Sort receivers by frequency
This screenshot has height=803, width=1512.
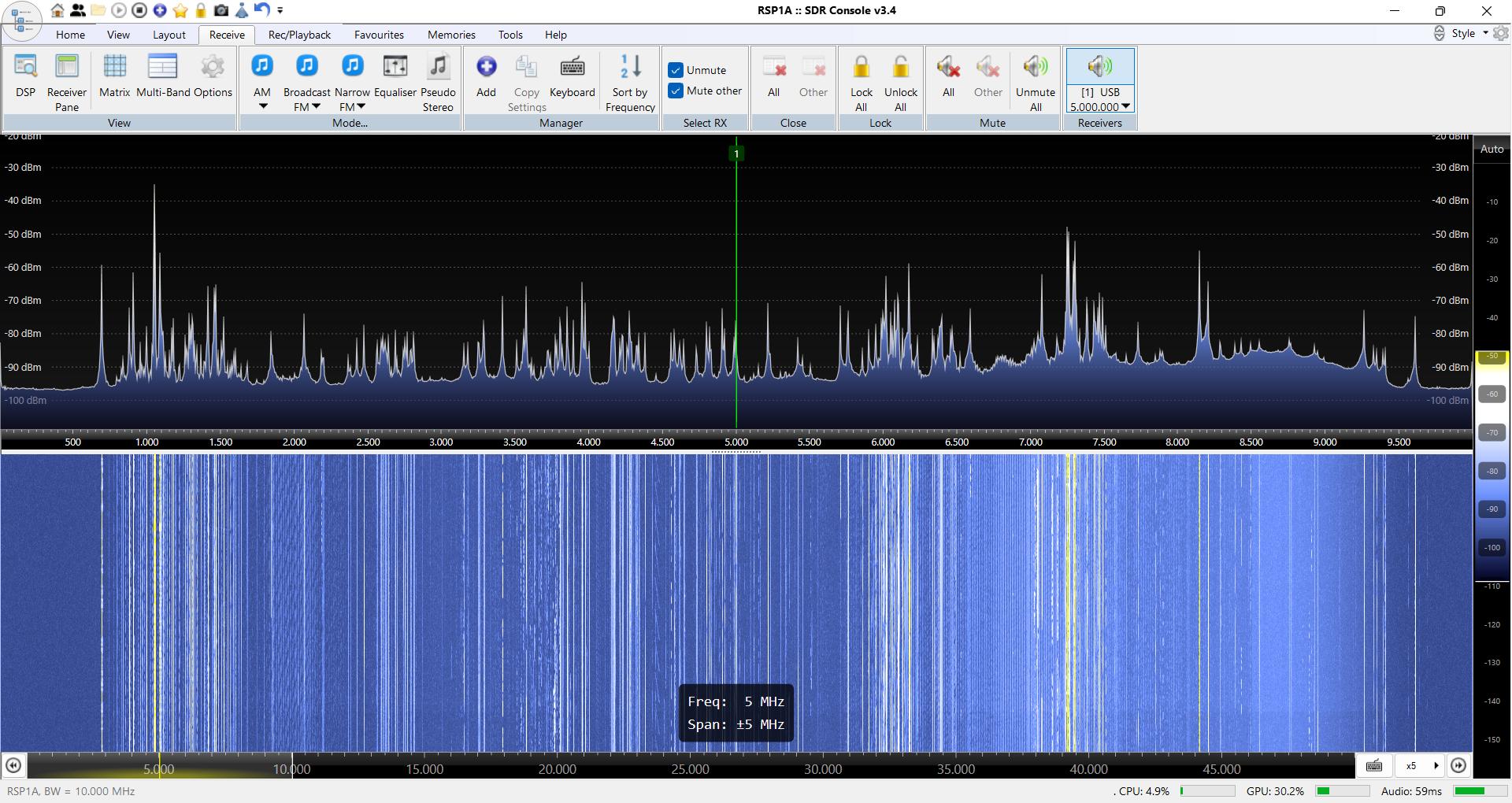[x=630, y=83]
